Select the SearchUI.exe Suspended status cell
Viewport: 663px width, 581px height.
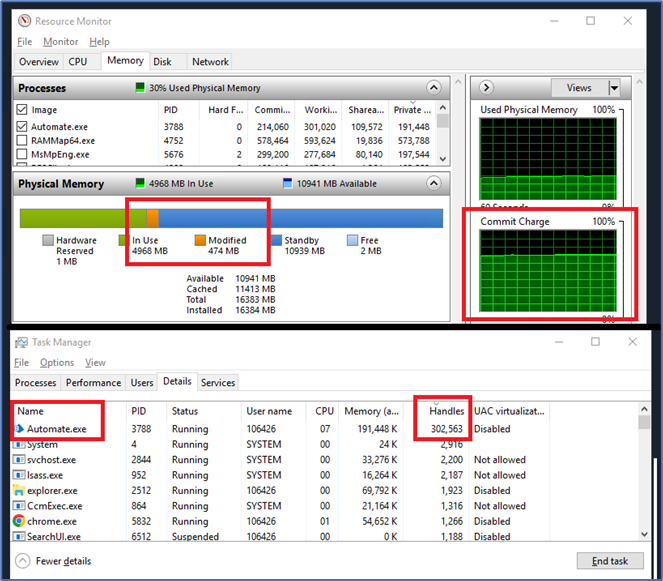[x=195, y=536]
